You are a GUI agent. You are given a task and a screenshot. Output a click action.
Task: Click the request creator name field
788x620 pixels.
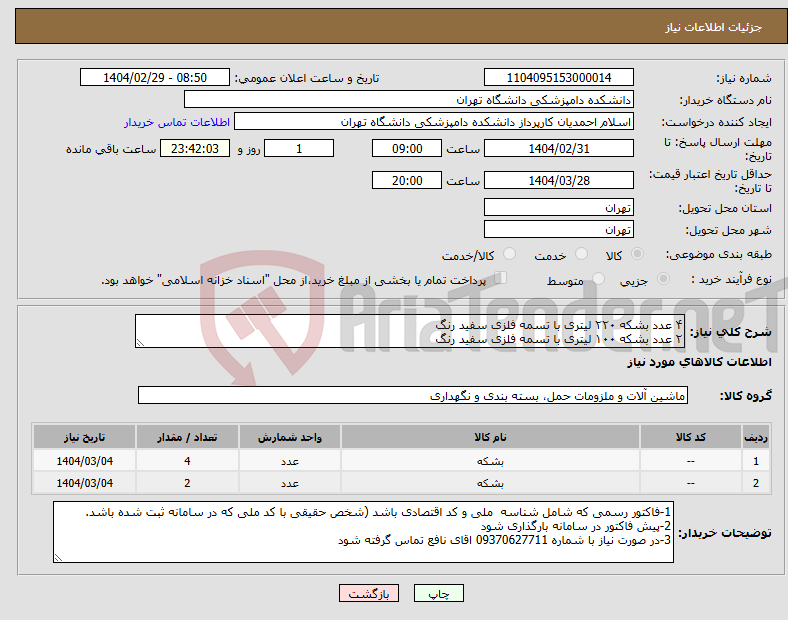click(x=434, y=122)
